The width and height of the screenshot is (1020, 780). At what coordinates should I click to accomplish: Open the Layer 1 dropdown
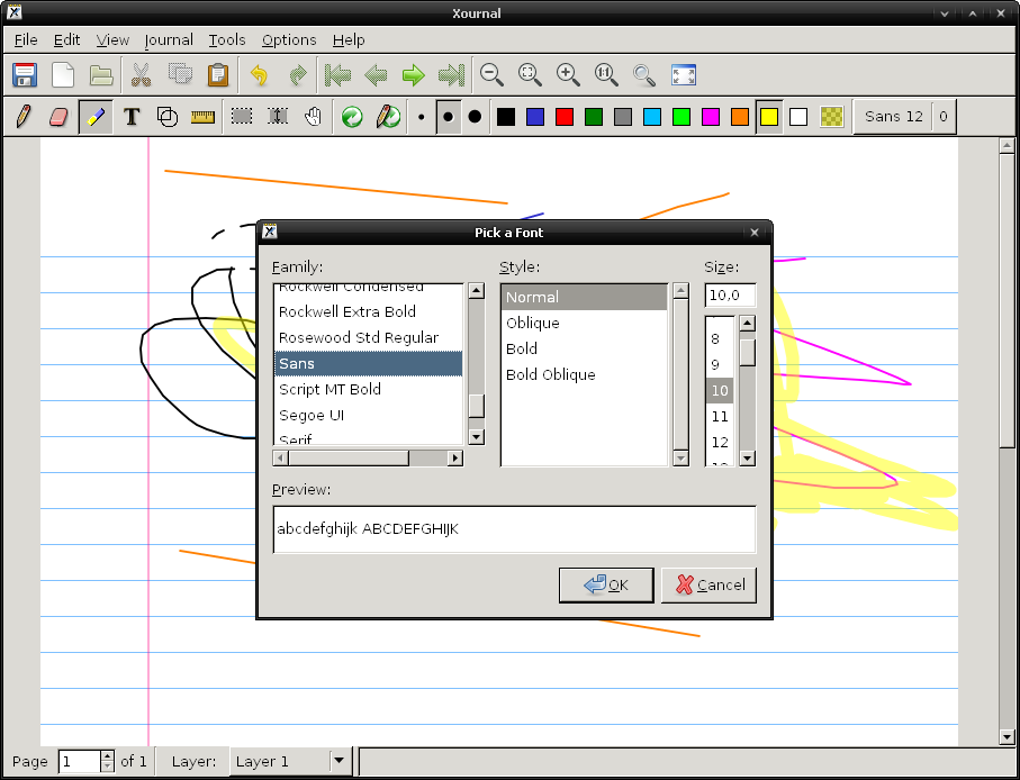[x=291, y=761]
